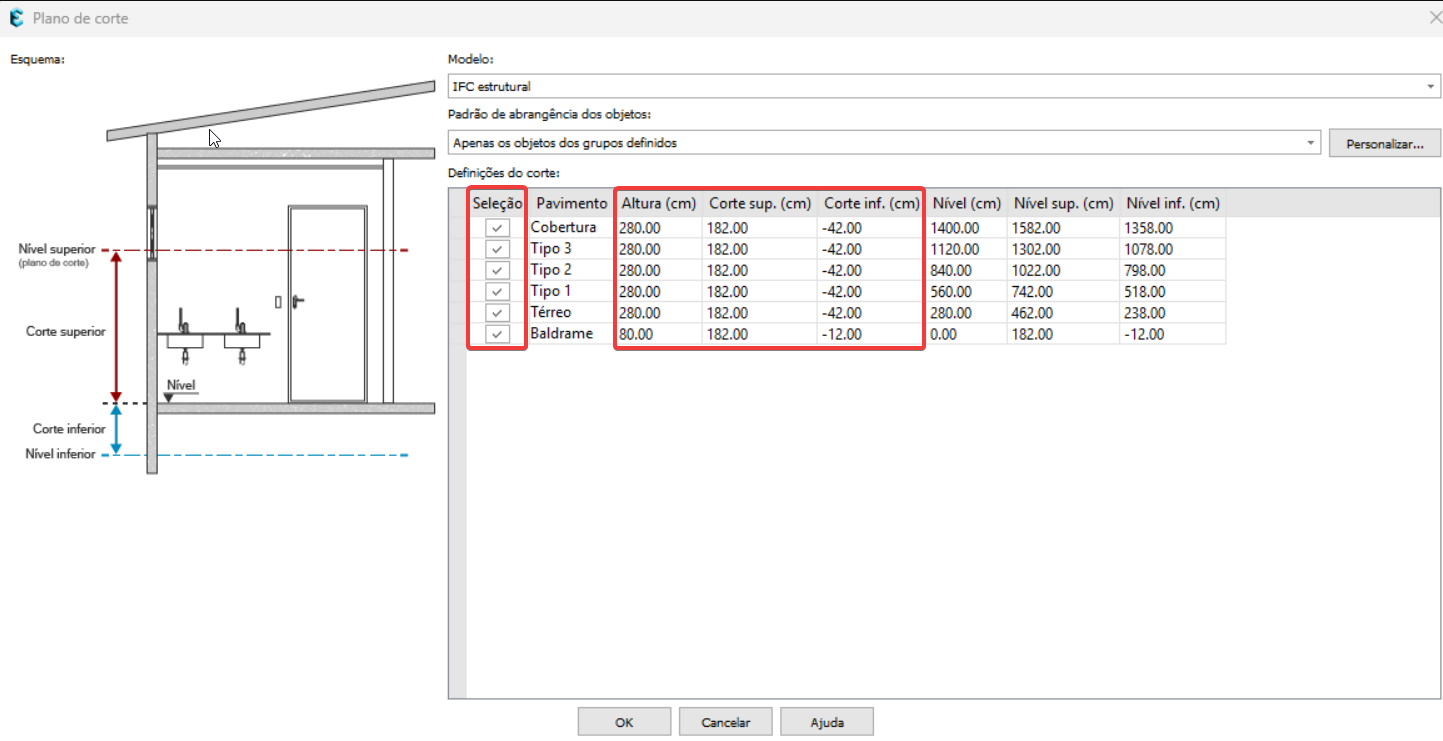Disable the Baldrame selection checkbox
The height and width of the screenshot is (741, 1443).
497,334
